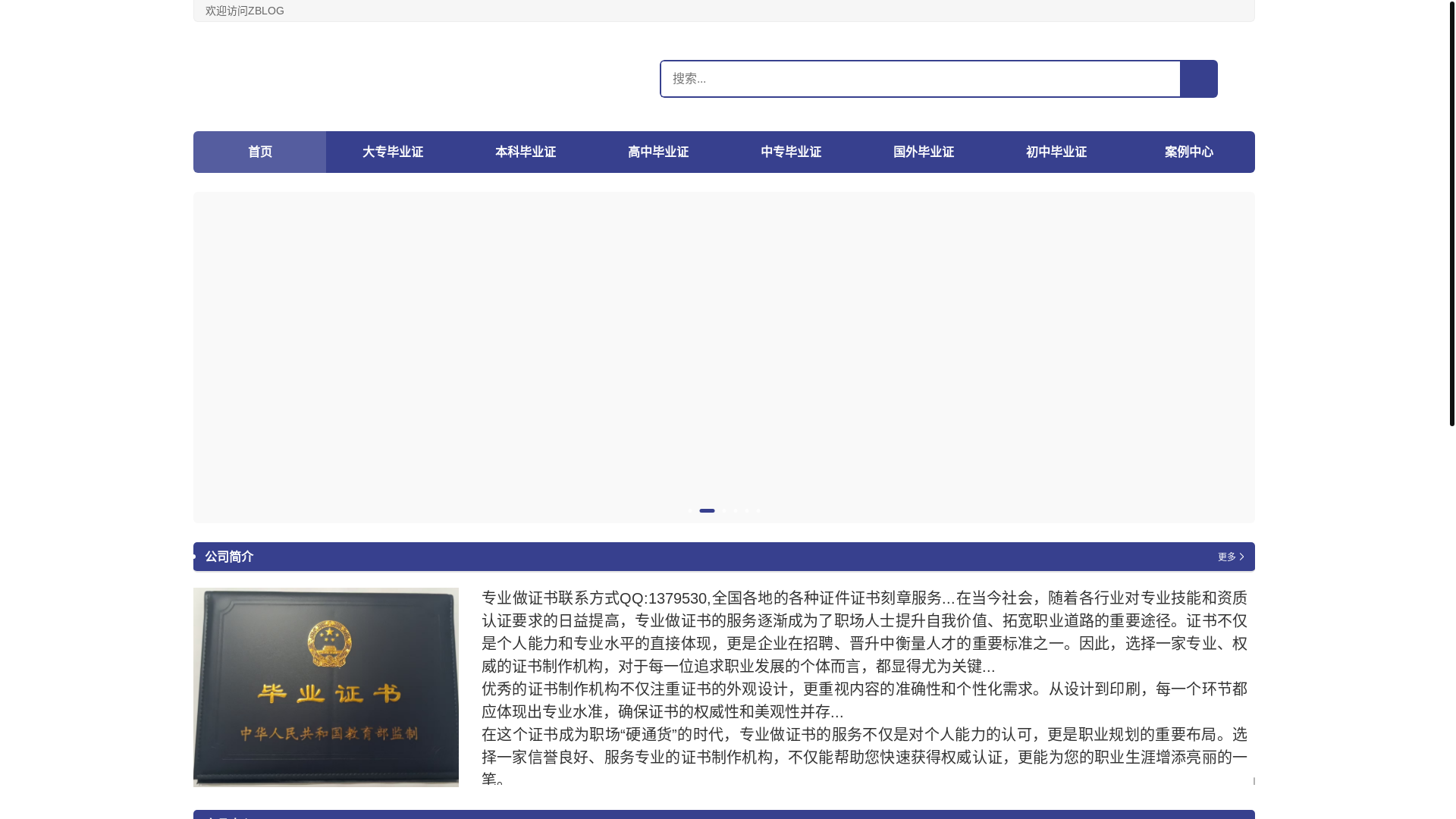Open the 首页 navigation tab
1456x819 pixels.
tap(259, 152)
